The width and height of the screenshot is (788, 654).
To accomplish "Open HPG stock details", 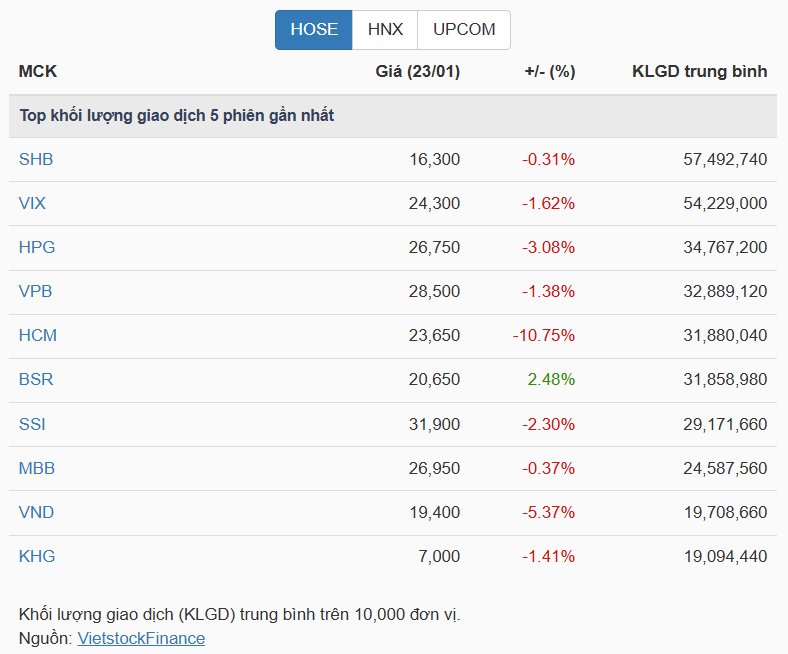I will 36,247.
